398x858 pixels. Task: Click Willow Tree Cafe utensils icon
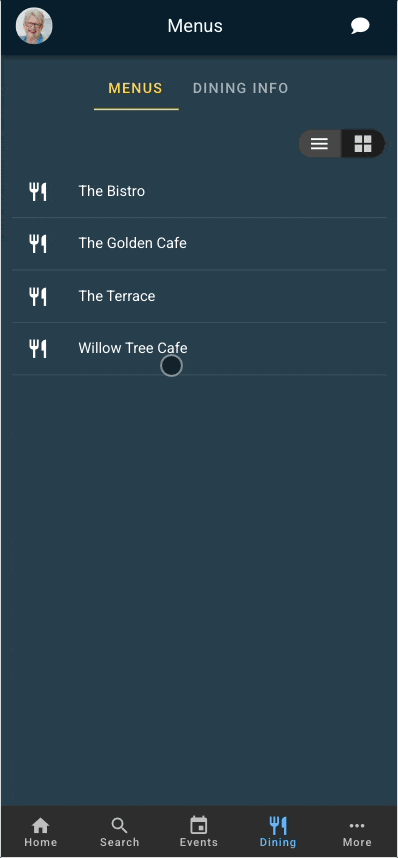[x=38, y=348]
